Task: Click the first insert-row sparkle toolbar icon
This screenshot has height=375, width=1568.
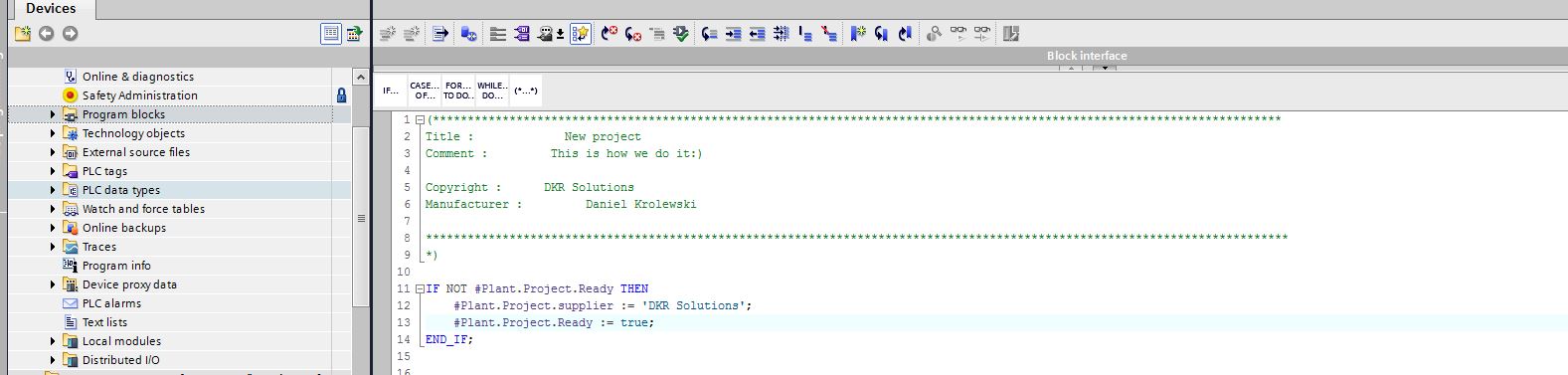Action: [x=388, y=34]
